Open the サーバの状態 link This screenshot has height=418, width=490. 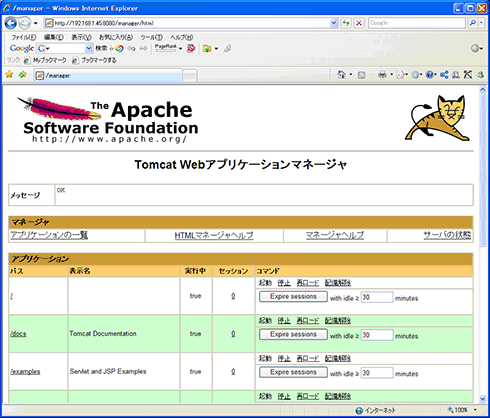[447, 235]
